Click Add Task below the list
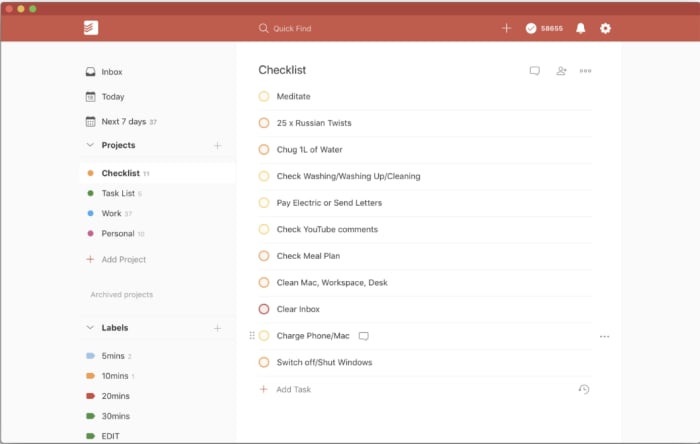Image resolution: width=700 pixels, height=444 pixels. point(294,389)
